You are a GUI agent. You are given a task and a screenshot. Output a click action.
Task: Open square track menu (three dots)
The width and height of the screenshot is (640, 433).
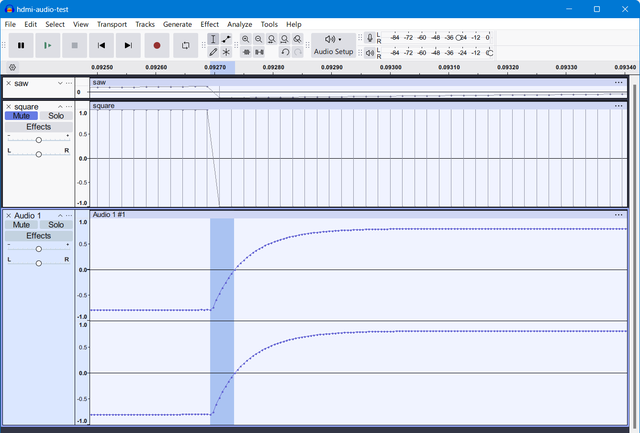point(69,107)
